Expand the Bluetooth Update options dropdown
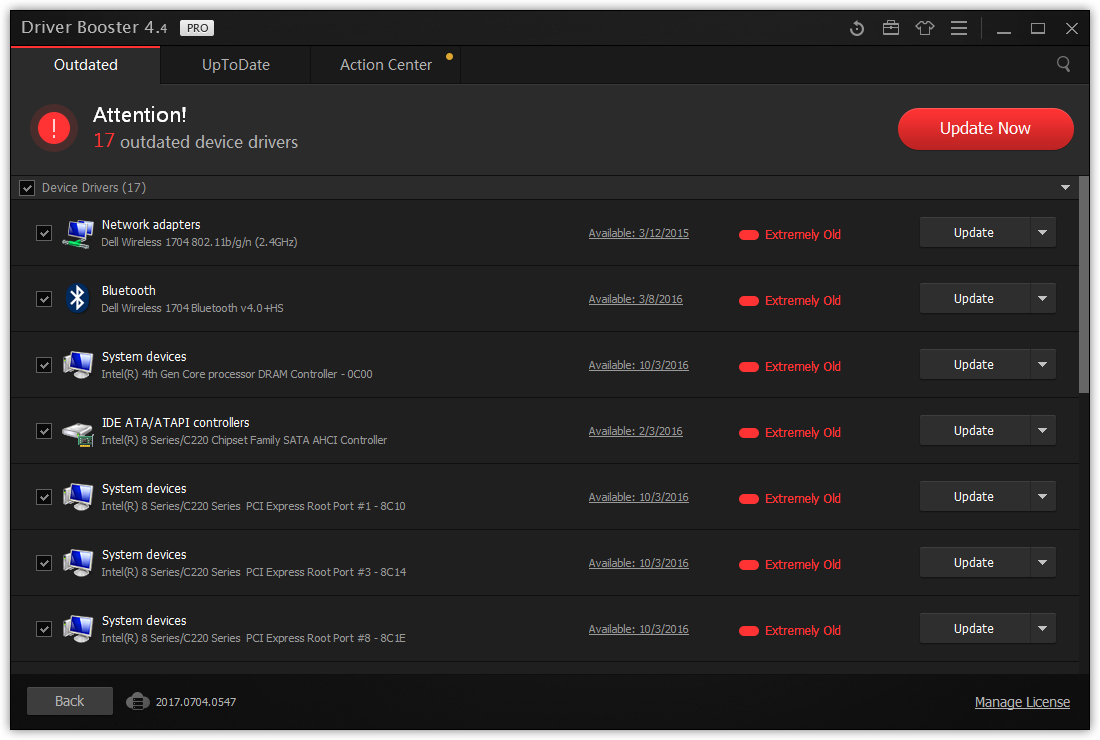The height and width of the screenshot is (740, 1100). coord(1043,298)
